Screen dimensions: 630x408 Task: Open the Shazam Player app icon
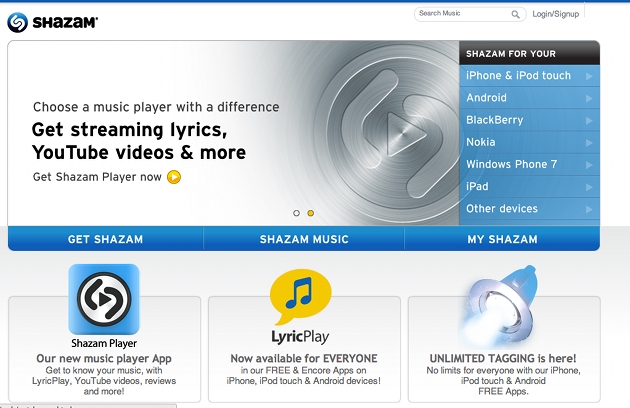coord(104,298)
